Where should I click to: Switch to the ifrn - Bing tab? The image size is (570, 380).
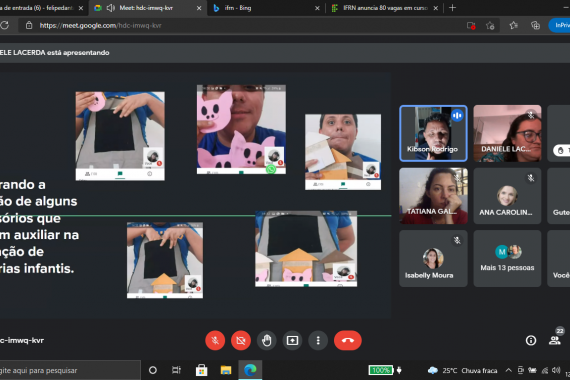point(266,8)
